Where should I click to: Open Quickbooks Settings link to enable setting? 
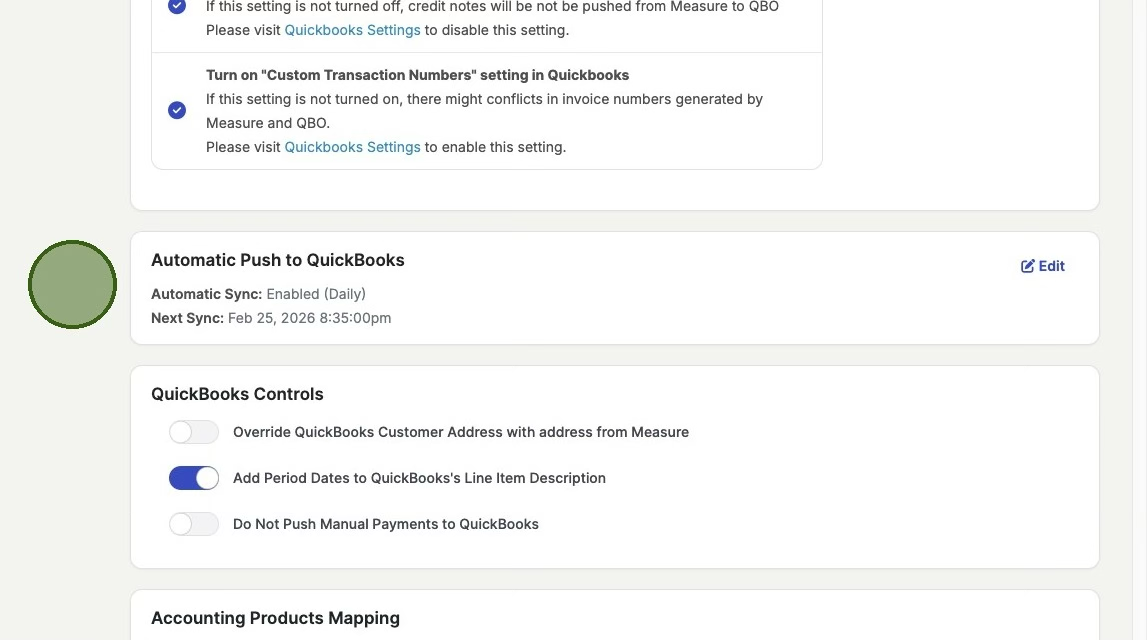tap(352, 147)
